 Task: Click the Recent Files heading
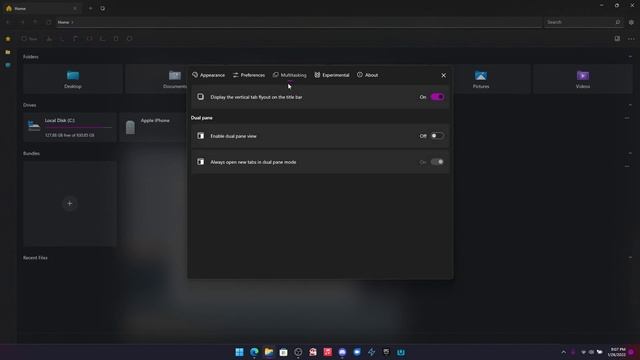(x=35, y=258)
